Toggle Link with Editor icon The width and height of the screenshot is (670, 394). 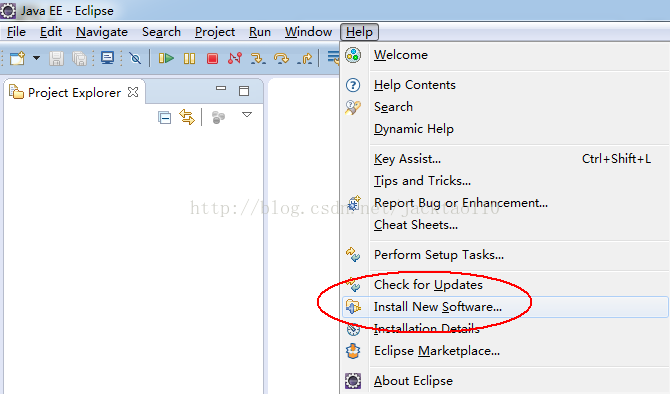click(187, 117)
